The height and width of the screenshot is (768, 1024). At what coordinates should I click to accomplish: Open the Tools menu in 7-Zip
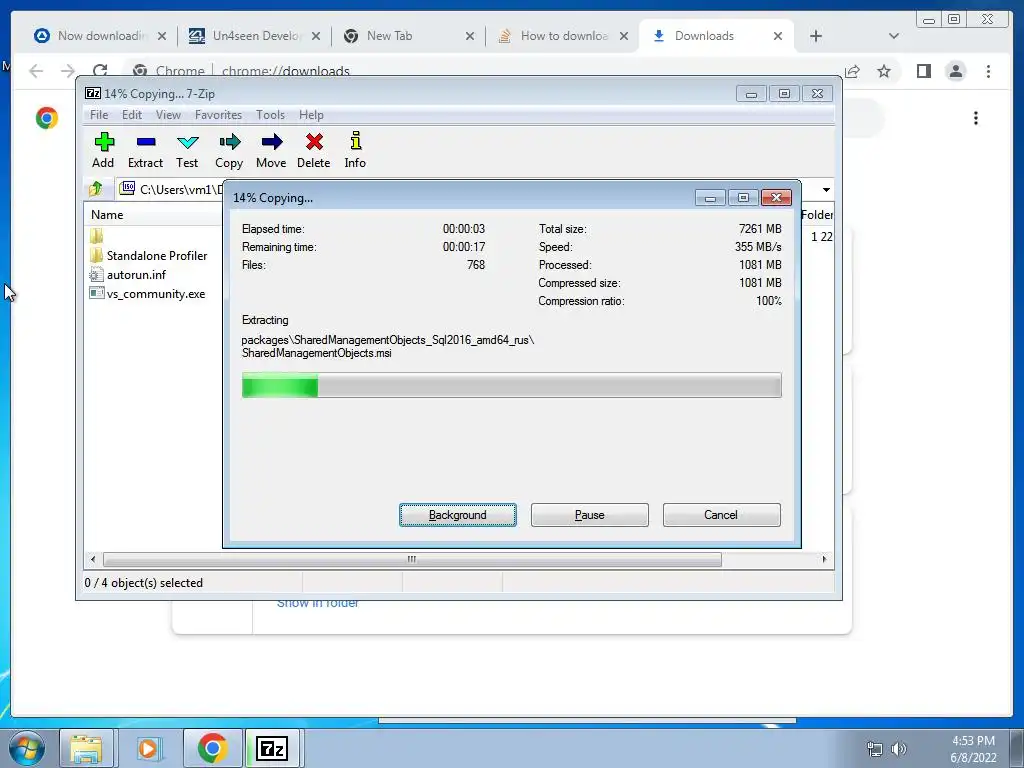[270, 115]
